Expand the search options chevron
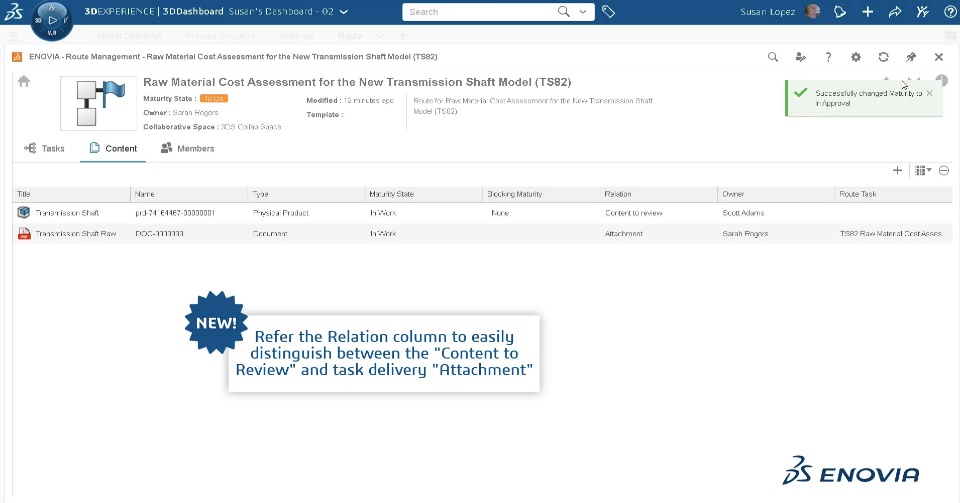Screen dimensions: 960x503 coord(583,12)
